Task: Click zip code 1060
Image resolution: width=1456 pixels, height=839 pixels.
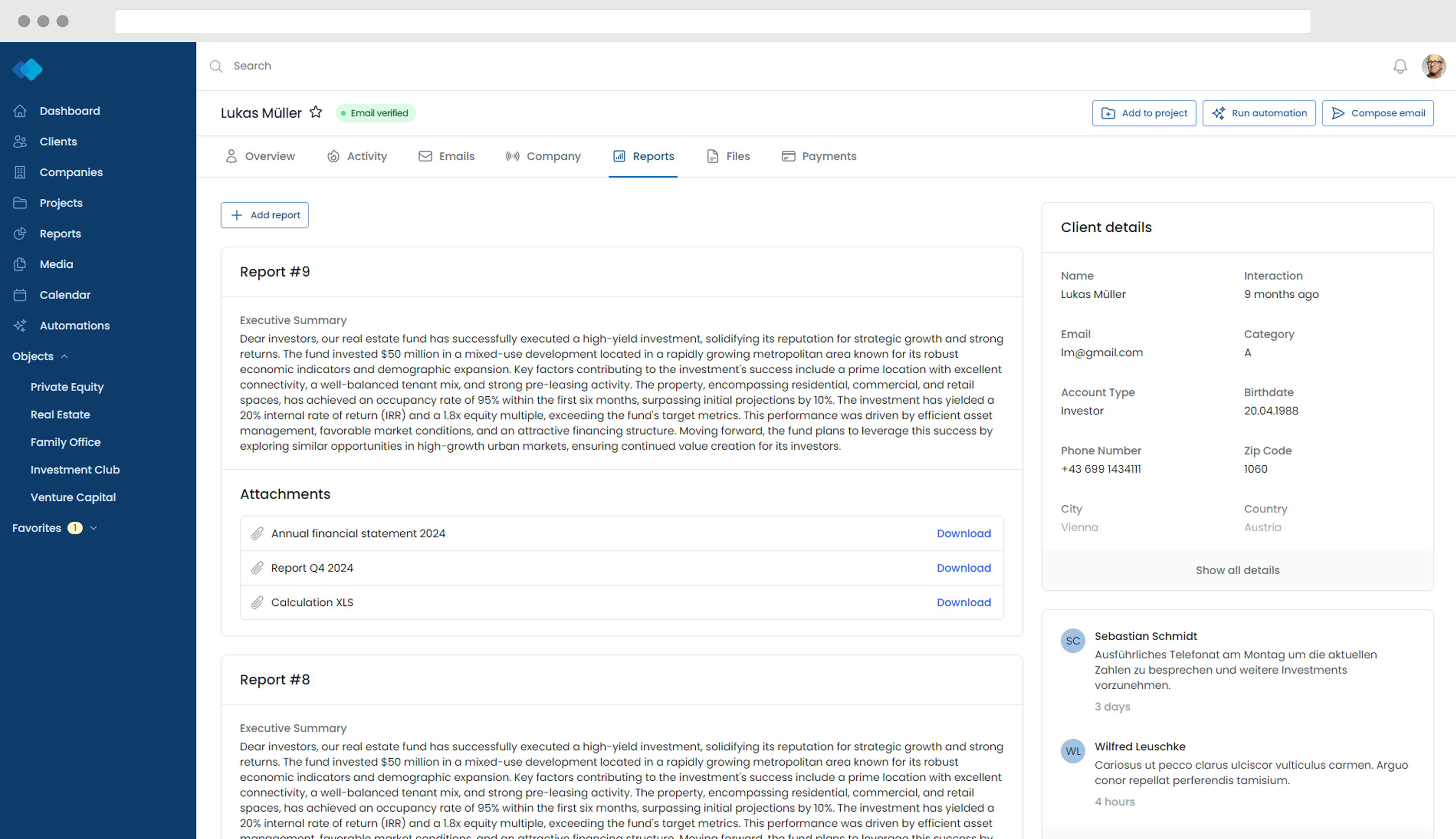Action: tap(1255, 469)
